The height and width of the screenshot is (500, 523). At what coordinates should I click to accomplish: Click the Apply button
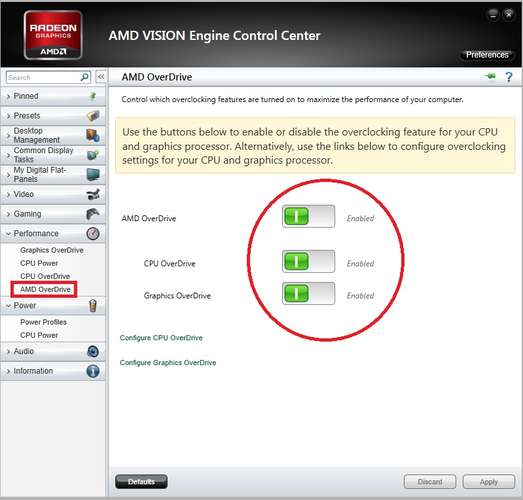(x=489, y=482)
